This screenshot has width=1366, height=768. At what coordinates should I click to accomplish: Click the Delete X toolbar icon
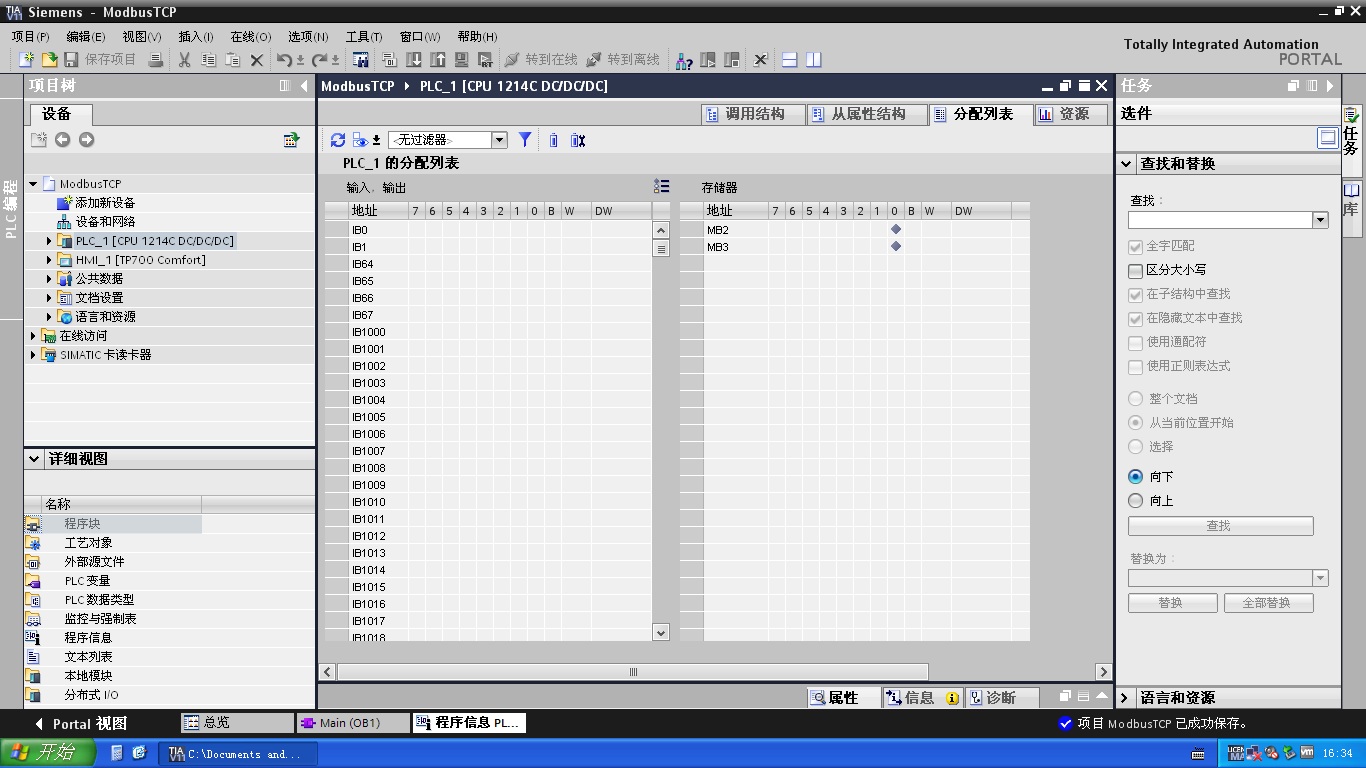click(257, 60)
